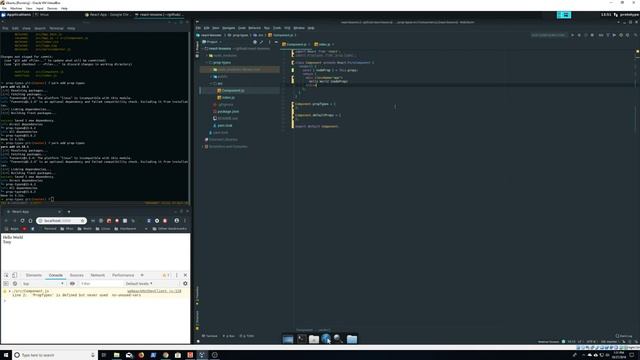640x360 pixels.
Task: Close the React App Chrome tab
Action: pyautogui.click(x=59, y=212)
